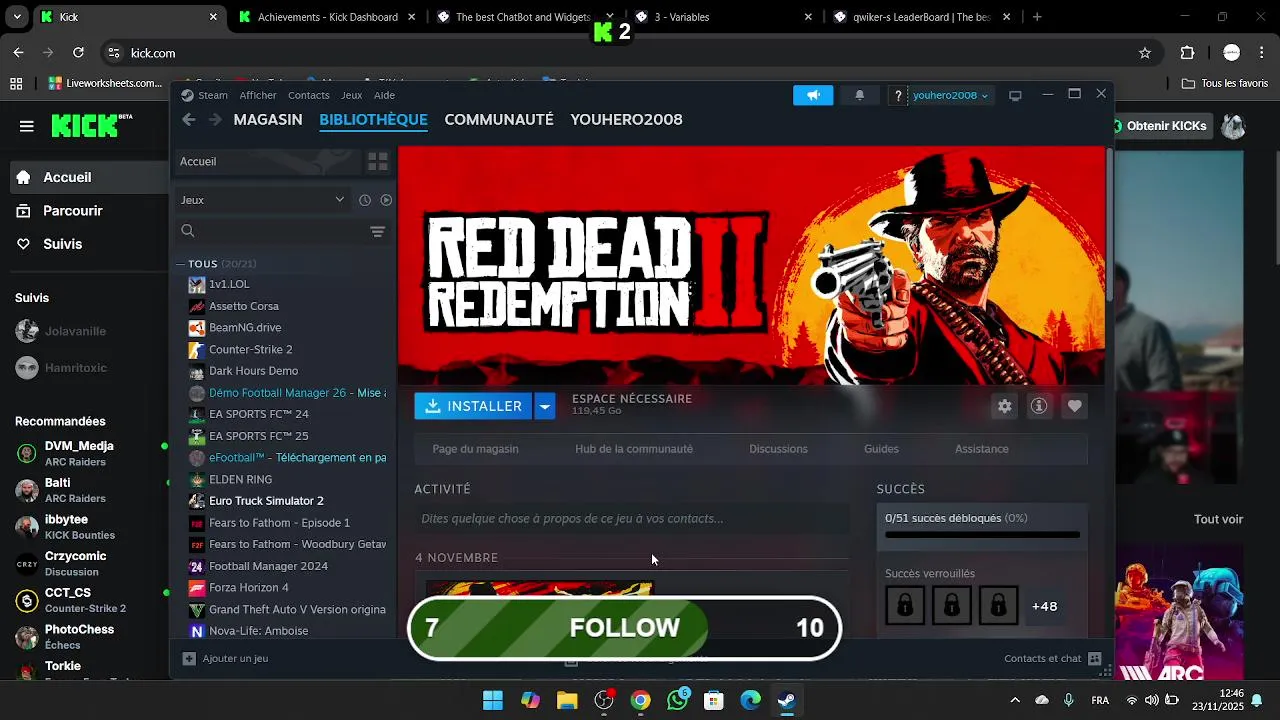Open Steam announcements megaphone button
The image size is (1280, 720).
point(813,95)
